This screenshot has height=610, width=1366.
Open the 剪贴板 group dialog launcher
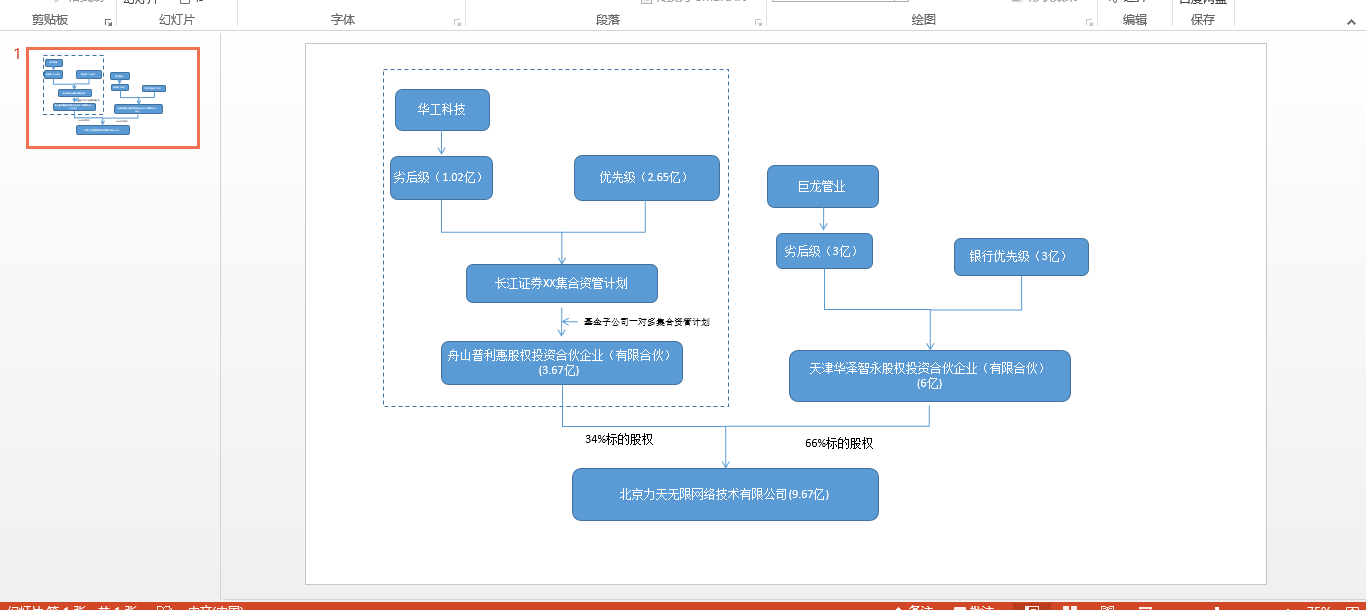(x=109, y=21)
